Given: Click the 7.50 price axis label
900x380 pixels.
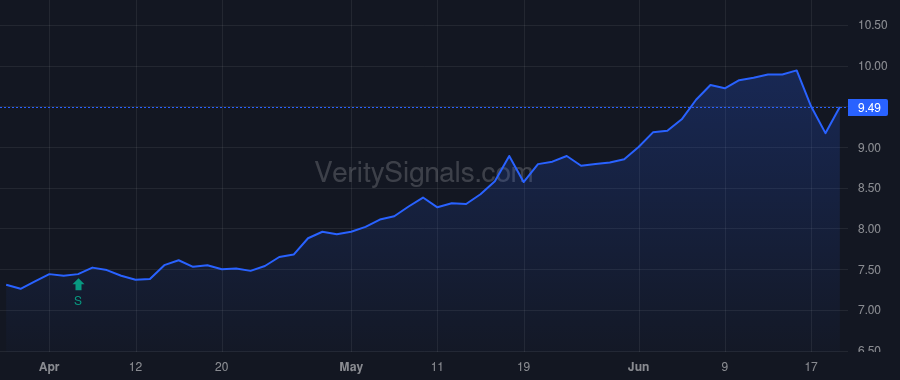Looking at the screenshot, I should click(870, 270).
